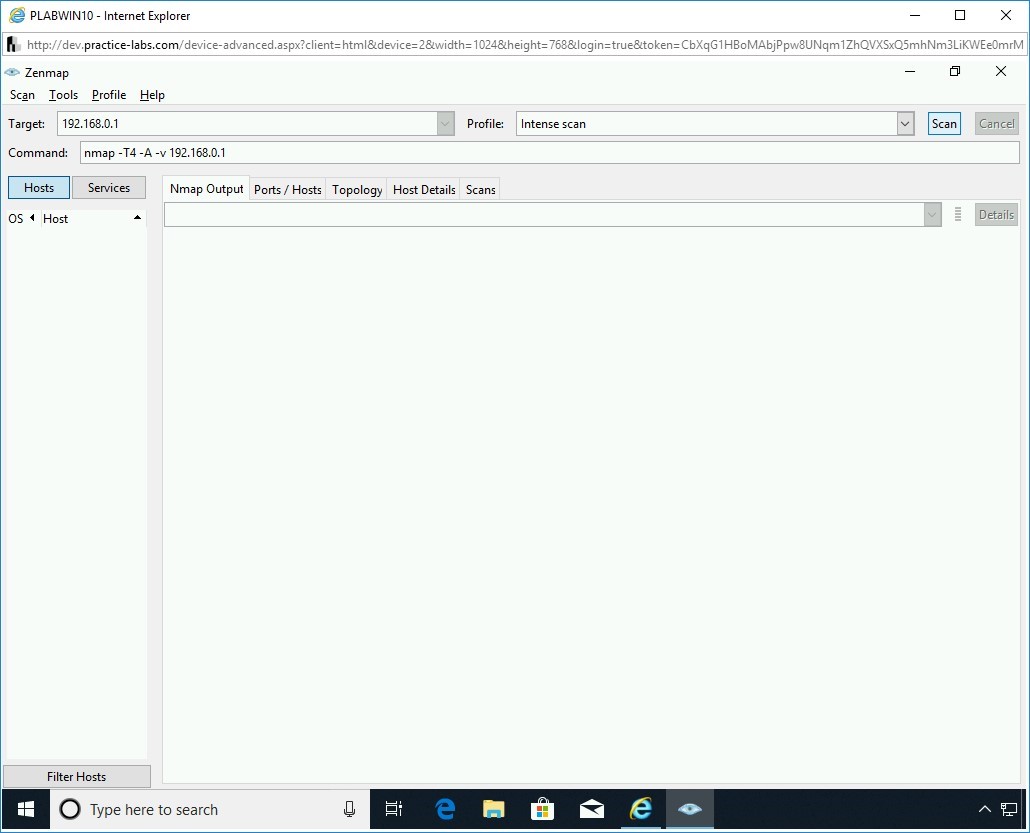Image resolution: width=1030 pixels, height=833 pixels.
Task: Open the Zenmap app from the taskbar
Action: 689,809
